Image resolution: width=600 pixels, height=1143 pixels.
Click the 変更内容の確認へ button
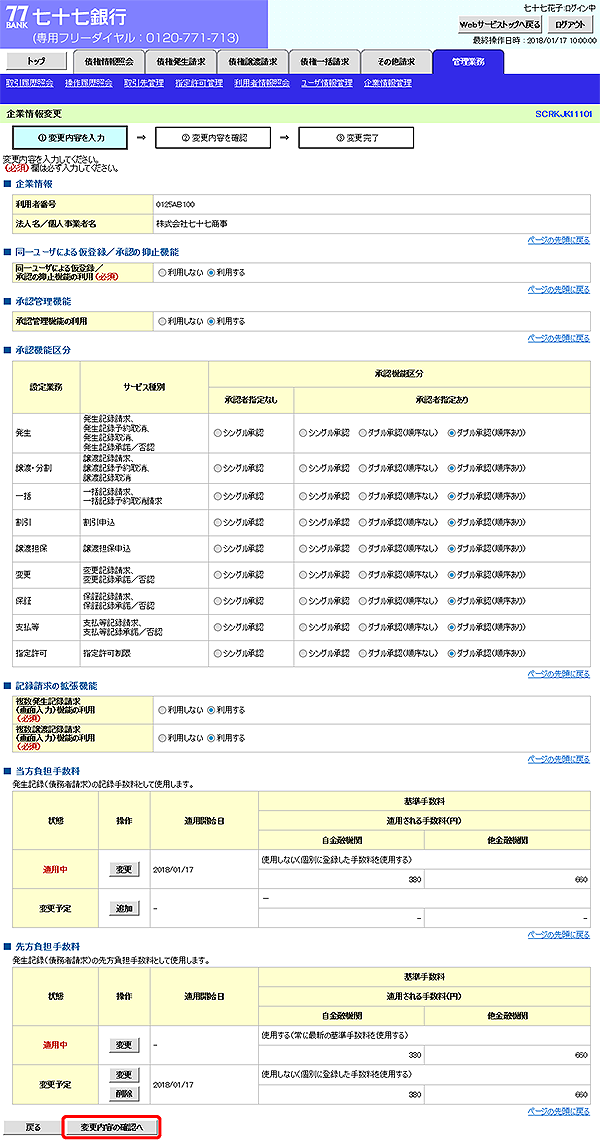click(x=112, y=1126)
